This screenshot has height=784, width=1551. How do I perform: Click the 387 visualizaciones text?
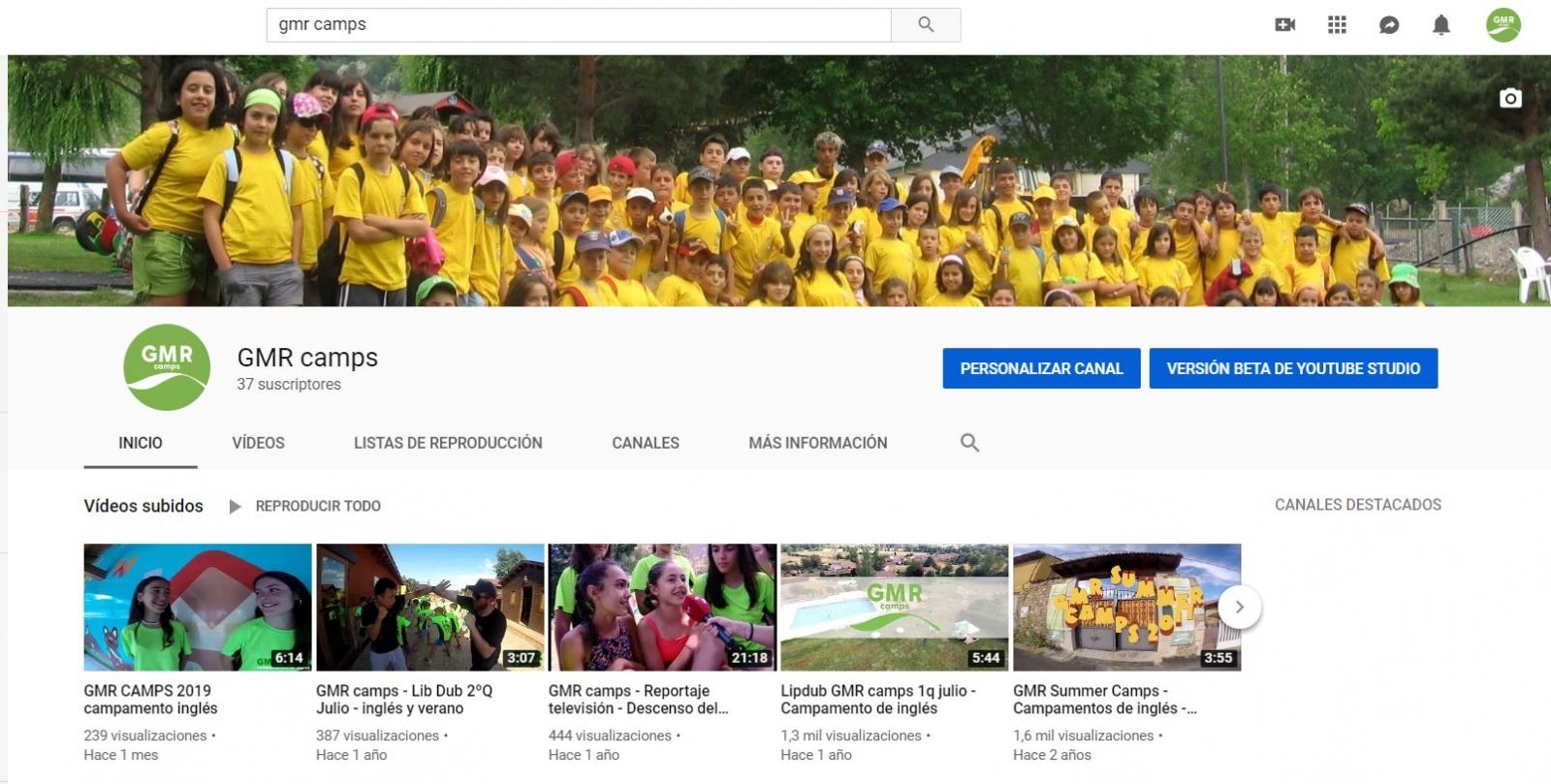[x=377, y=736]
